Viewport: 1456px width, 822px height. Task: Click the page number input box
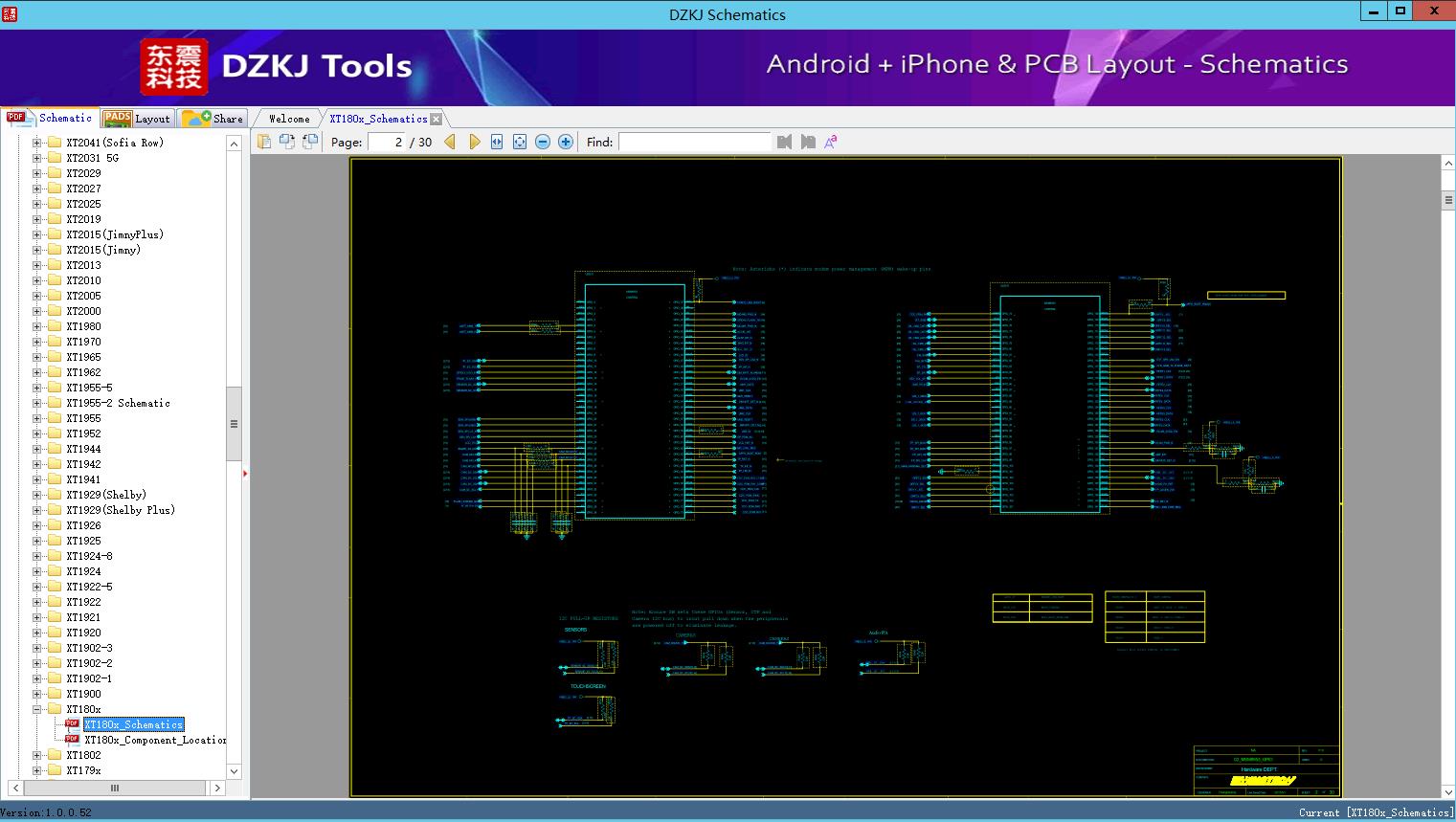pos(387,142)
